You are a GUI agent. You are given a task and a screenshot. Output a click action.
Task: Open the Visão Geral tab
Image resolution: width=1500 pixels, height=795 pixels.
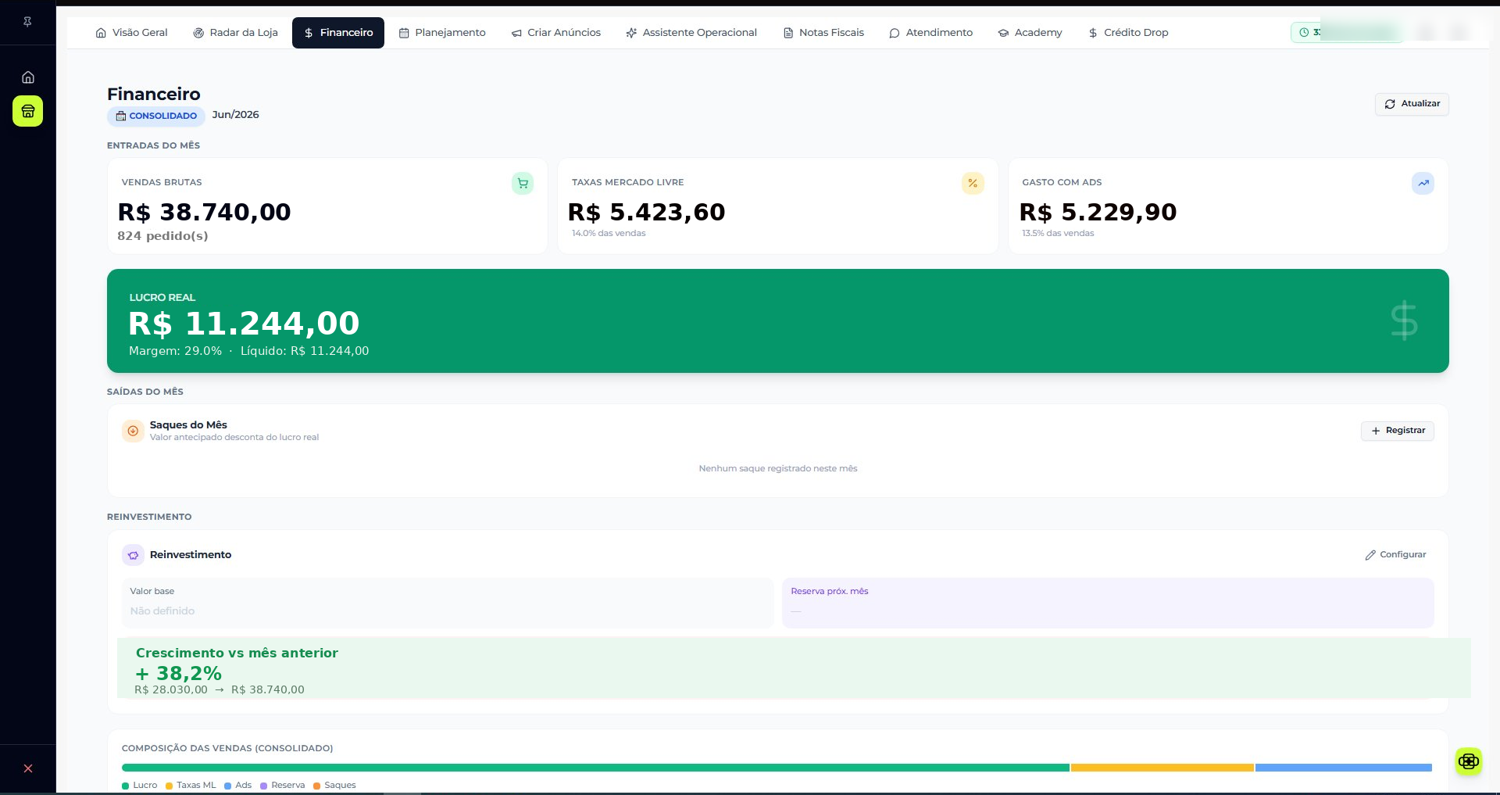point(131,33)
